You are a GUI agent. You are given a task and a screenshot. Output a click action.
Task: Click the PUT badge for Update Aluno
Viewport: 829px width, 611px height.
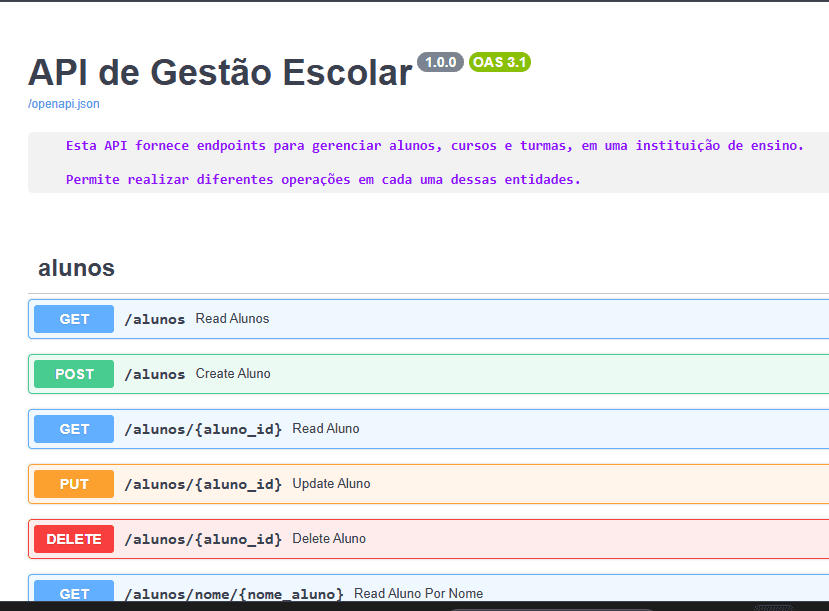tap(73, 483)
